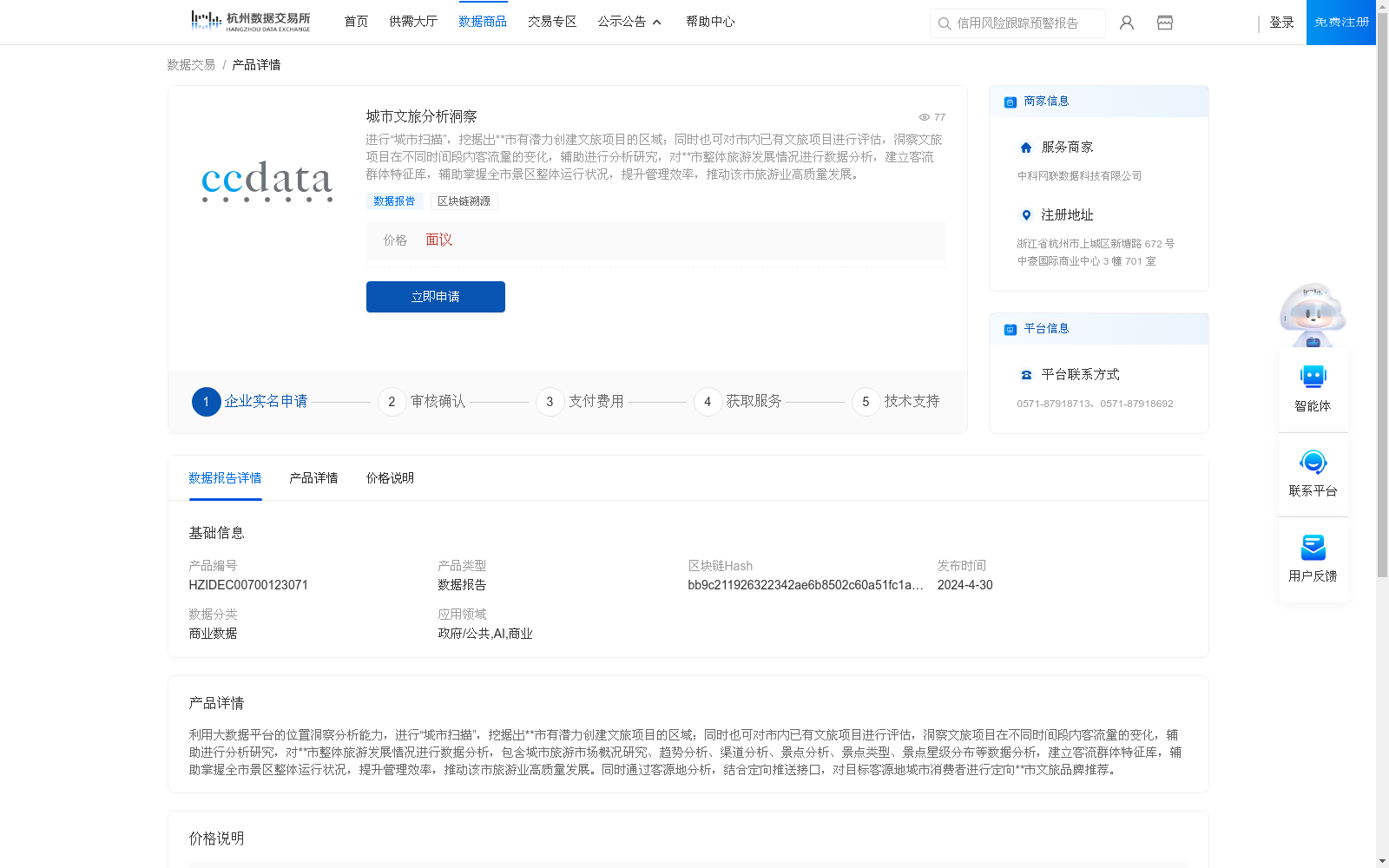Click step 1 circle 企业实名申请
This screenshot has height=868, width=1389.
pos(206,402)
